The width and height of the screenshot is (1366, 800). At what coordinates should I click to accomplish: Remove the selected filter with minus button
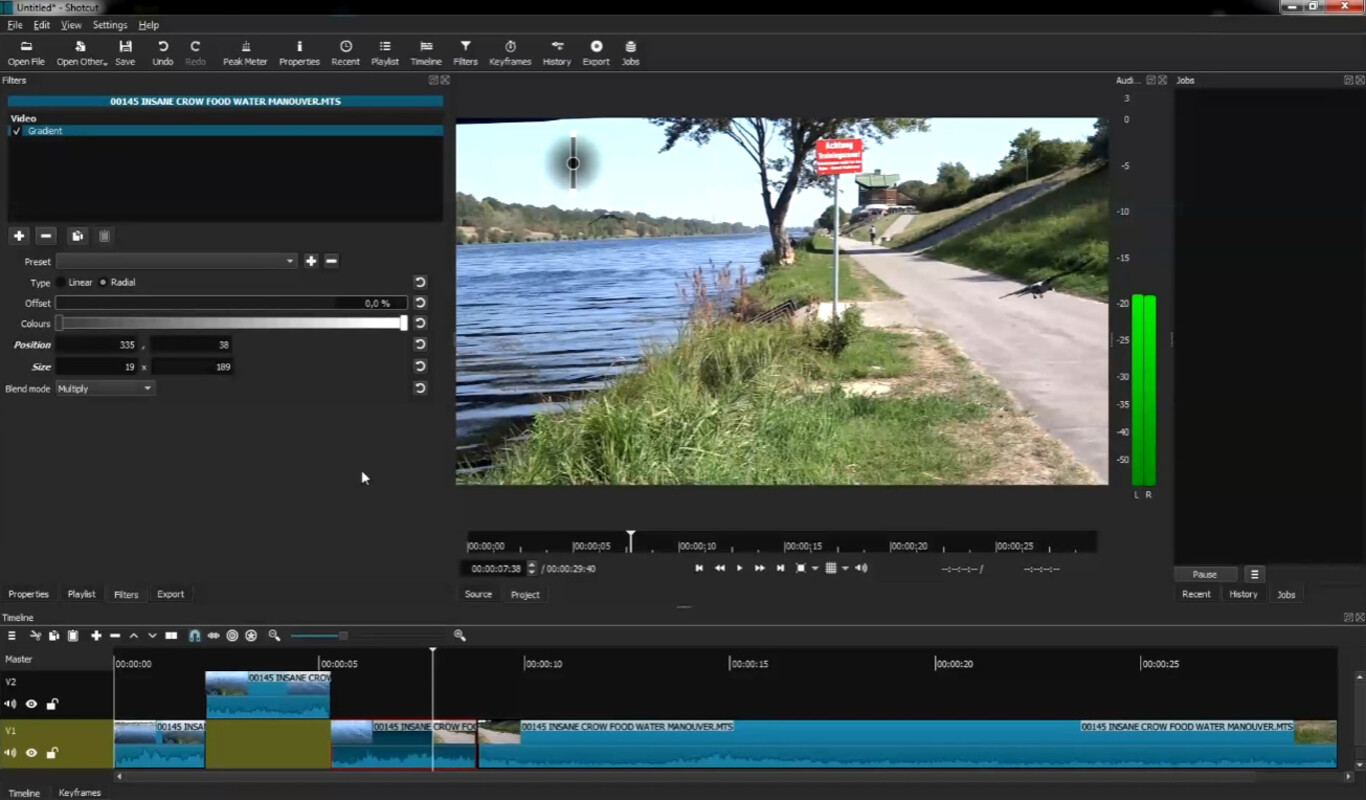[45, 236]
